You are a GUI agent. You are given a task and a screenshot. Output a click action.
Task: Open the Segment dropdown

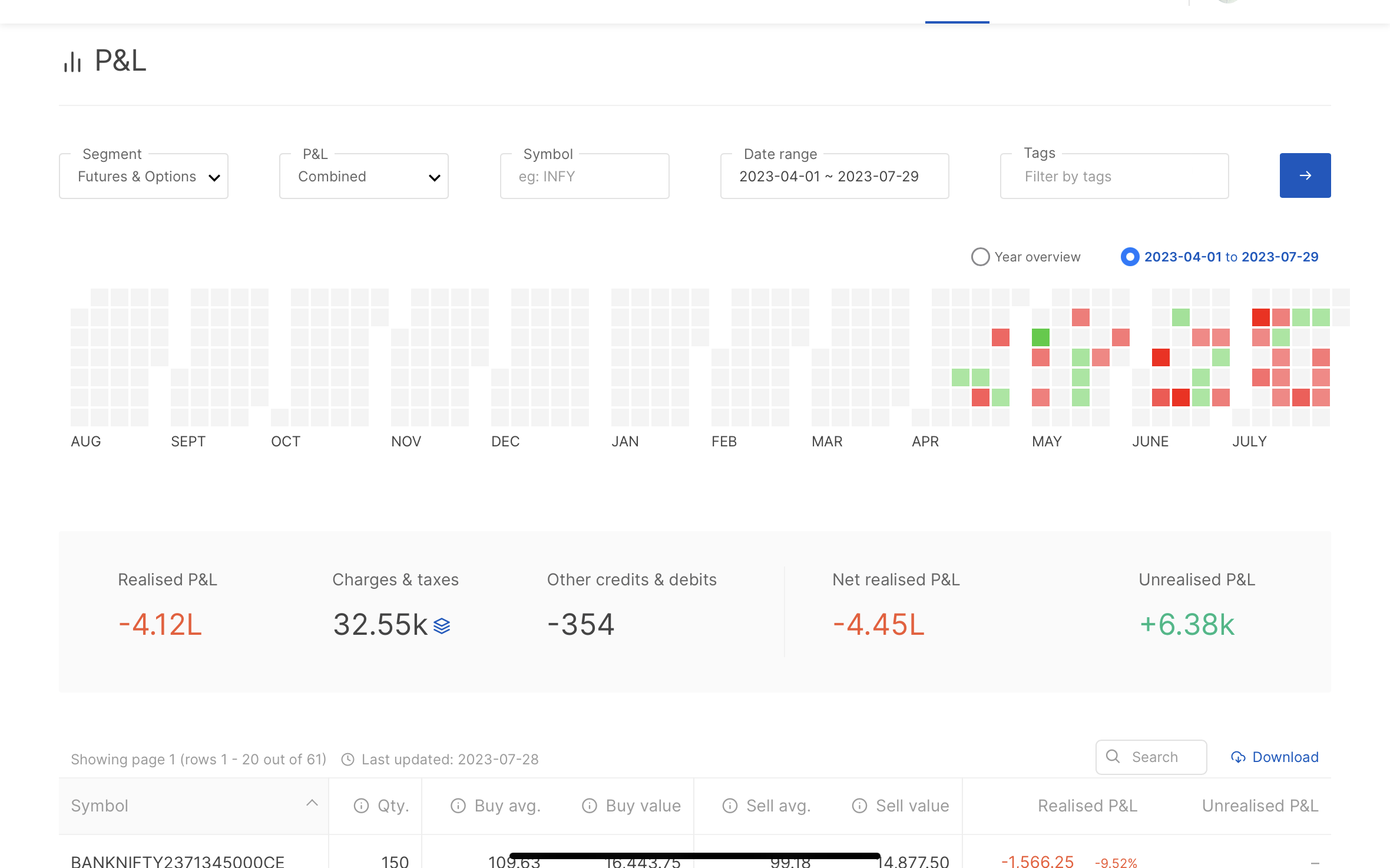tap(144, 176)
